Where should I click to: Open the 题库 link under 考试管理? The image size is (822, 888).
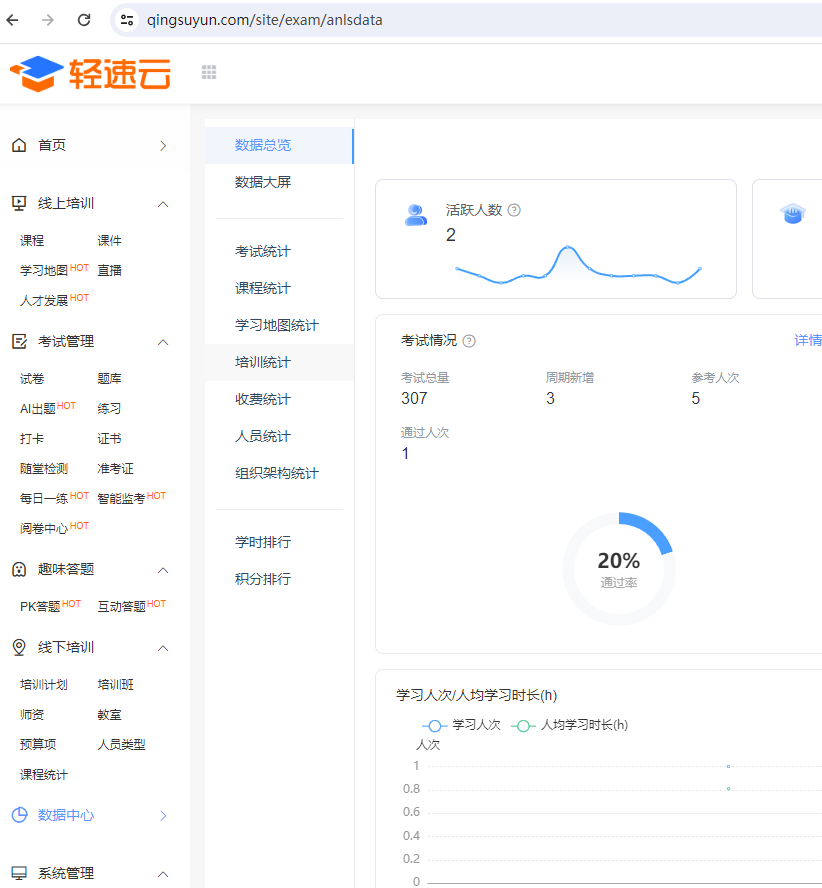(110, 379)
